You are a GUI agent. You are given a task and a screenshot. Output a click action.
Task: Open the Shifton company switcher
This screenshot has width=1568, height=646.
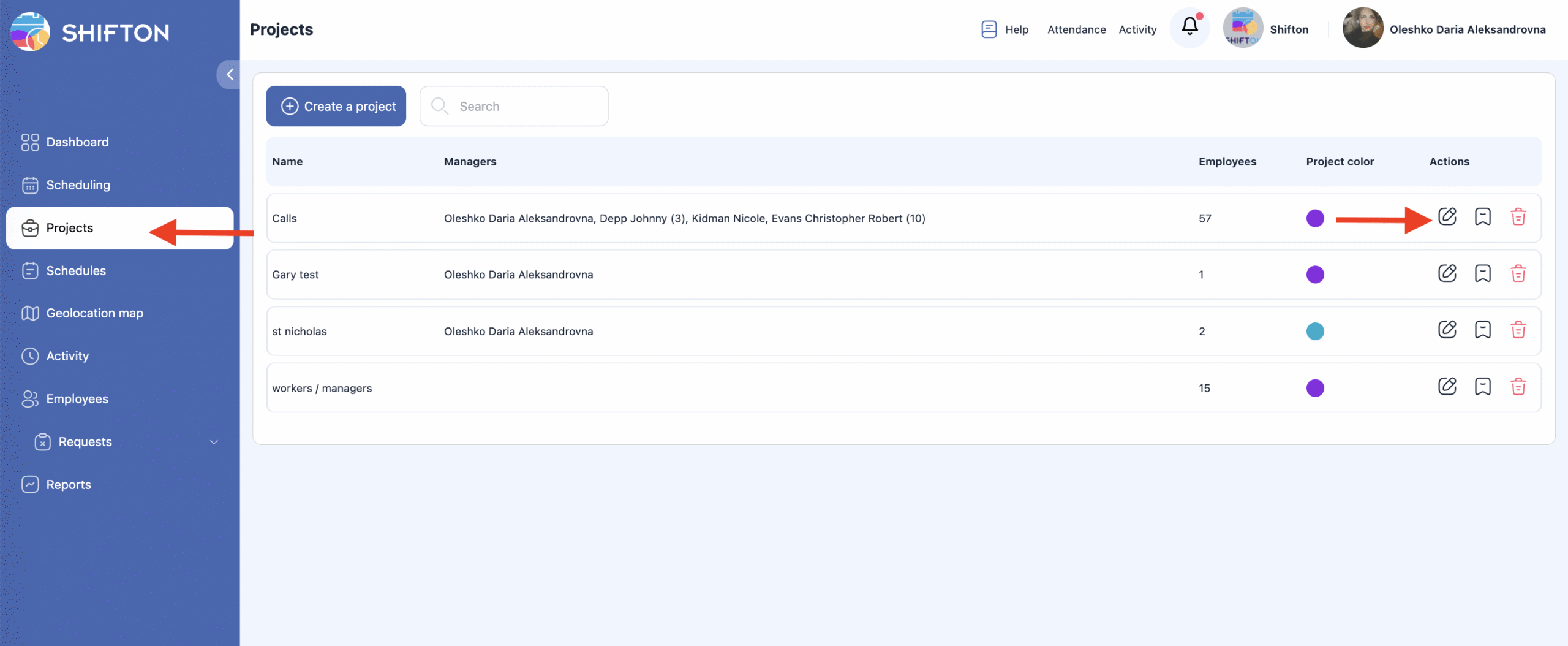[1265, 29]
